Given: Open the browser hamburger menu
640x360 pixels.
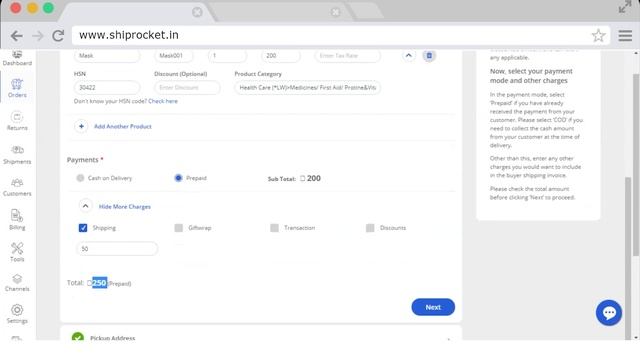Looking at the screenshot, I should [x=625, y=36].
